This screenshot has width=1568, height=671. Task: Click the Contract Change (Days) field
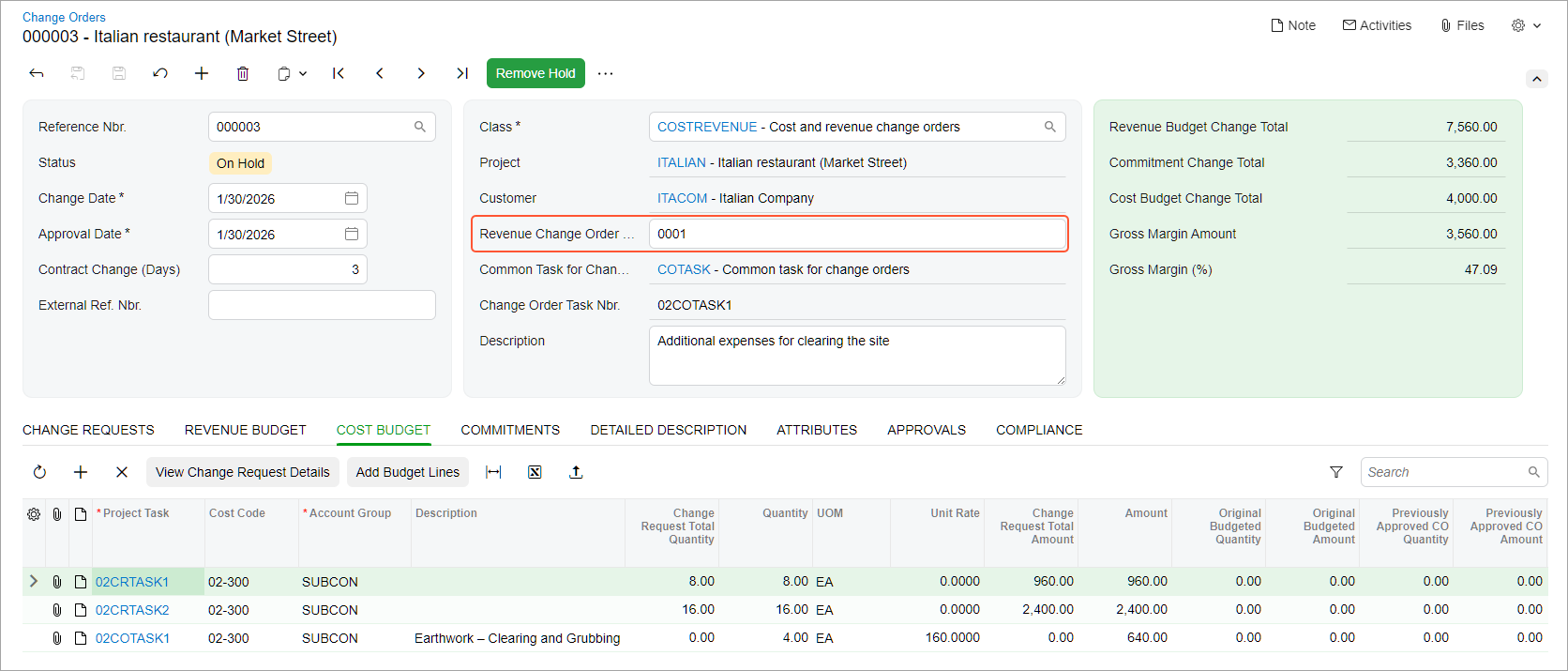point(288,269)
